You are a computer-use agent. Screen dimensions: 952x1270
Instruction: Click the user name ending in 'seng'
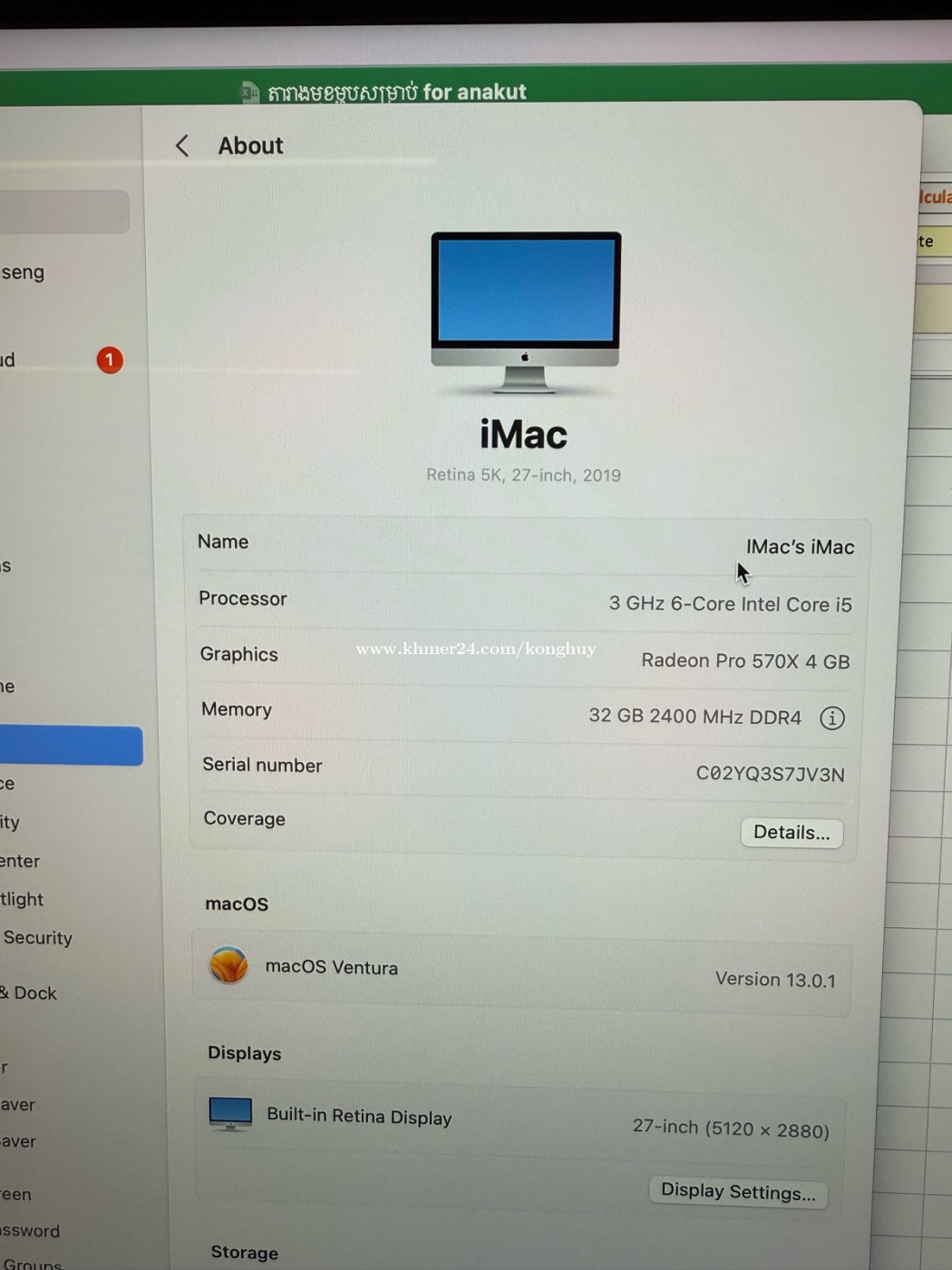23,272
